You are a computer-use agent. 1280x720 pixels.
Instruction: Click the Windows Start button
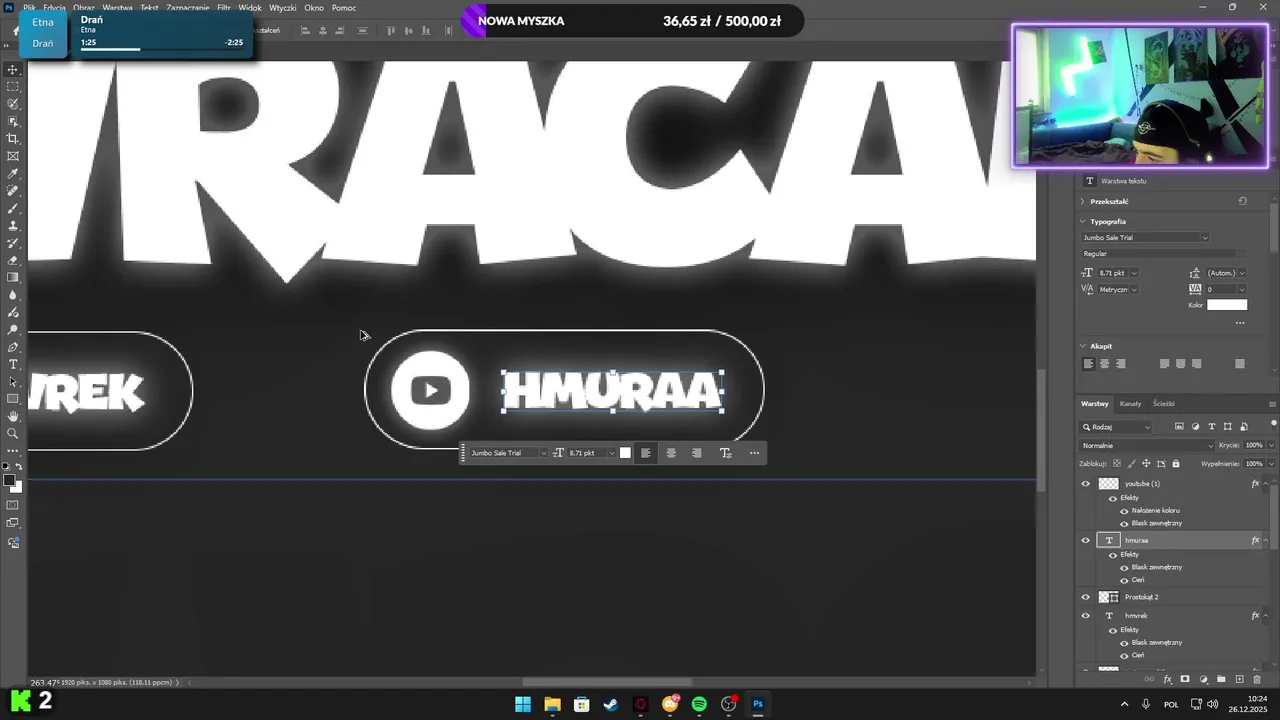[x=523, y=704]
